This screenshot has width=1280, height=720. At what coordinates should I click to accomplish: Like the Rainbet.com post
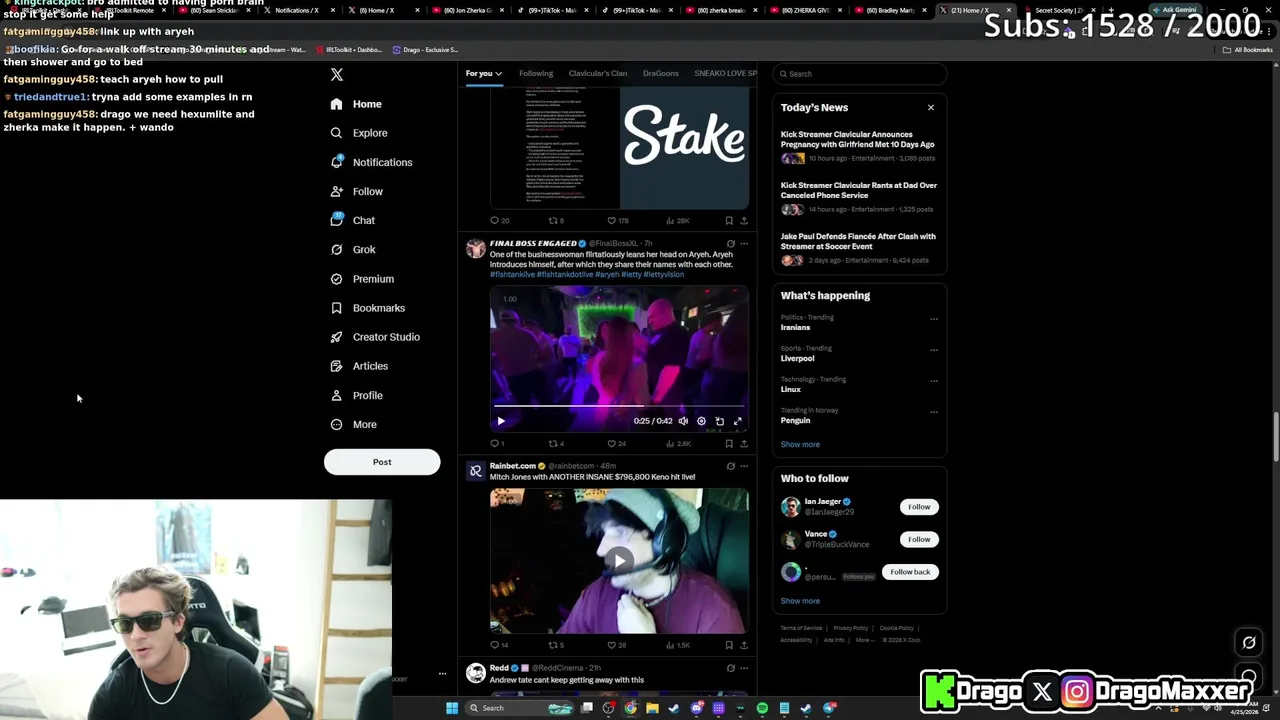[x=616, y=645]
